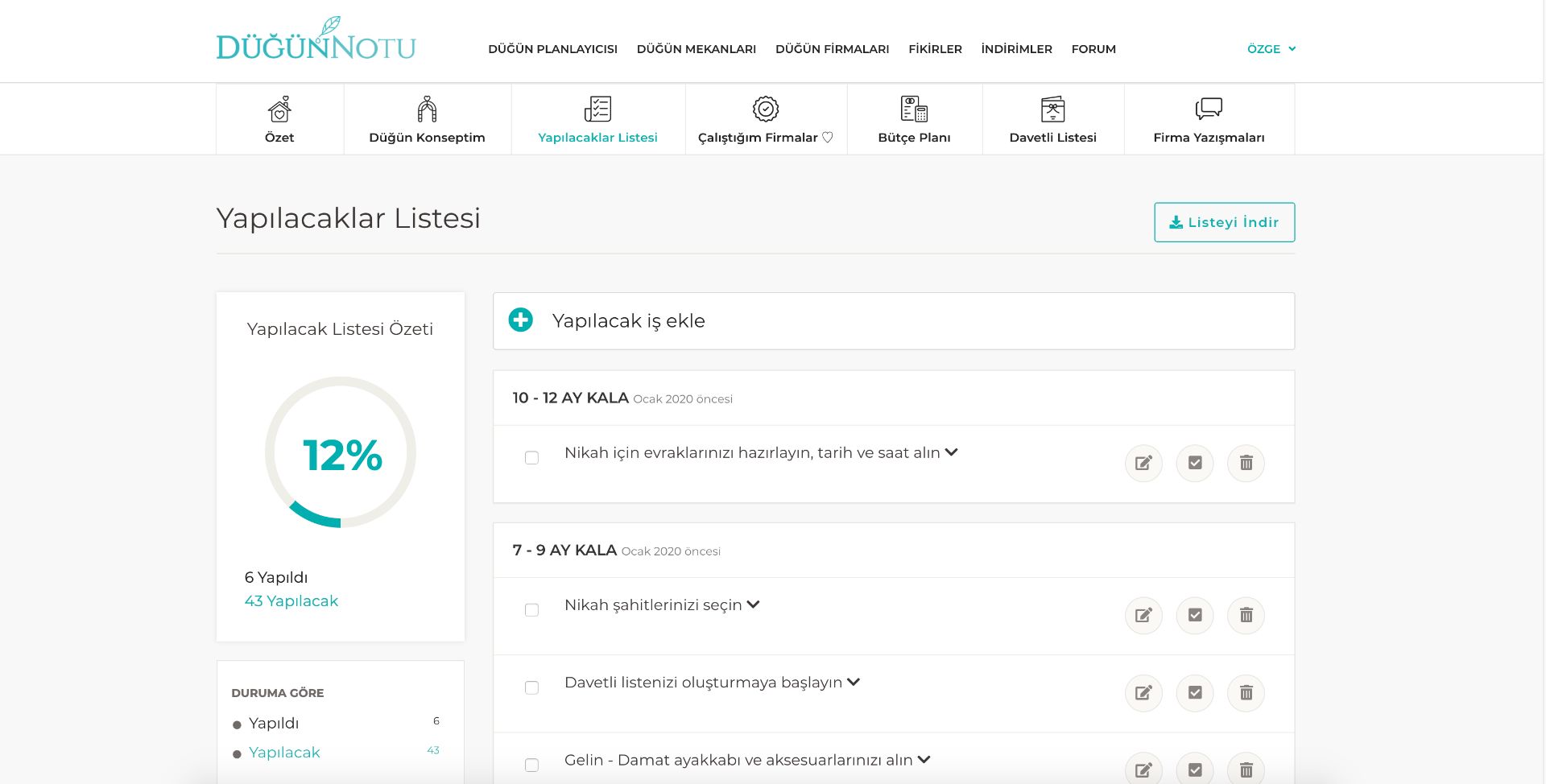Edit the 'Gelin - Damat ayakkabı' task
This screenshot has height=784, width=1546.
pos(1143,769)
